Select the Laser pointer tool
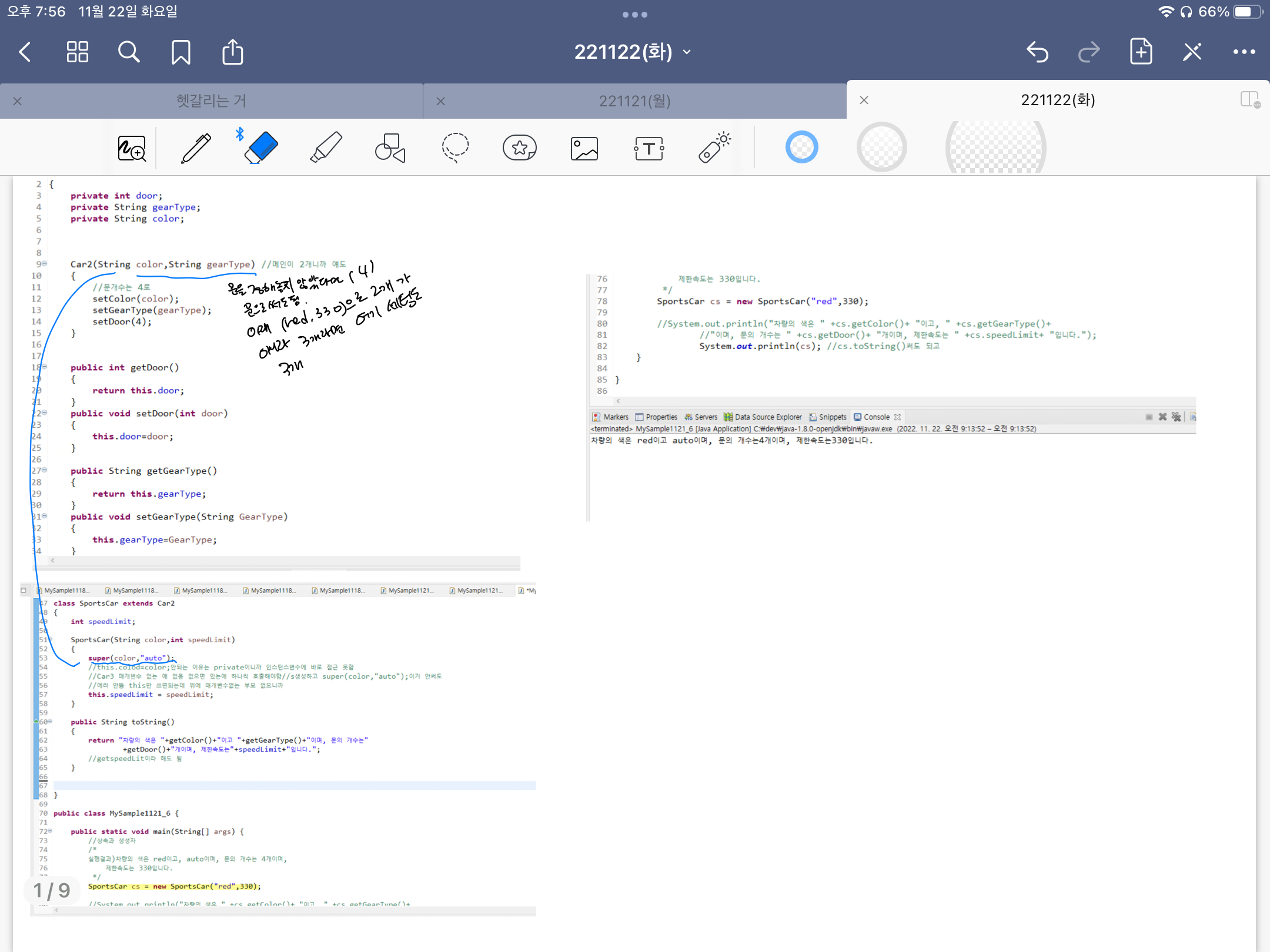 pyautogui.click(x=714, y=147)
